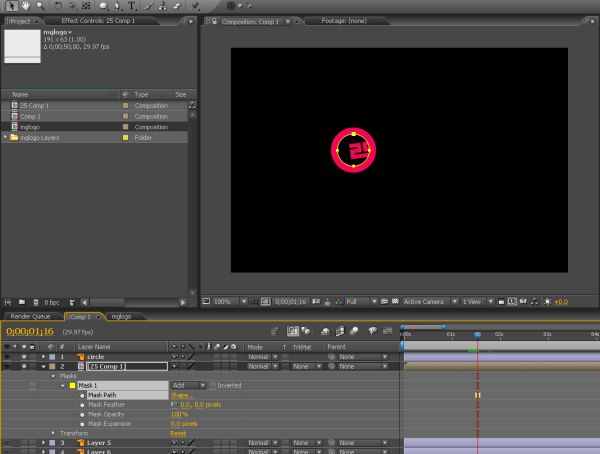Switch to Effect Controls: 25 Comp 1 tab
600x454 pixels.
98,21
